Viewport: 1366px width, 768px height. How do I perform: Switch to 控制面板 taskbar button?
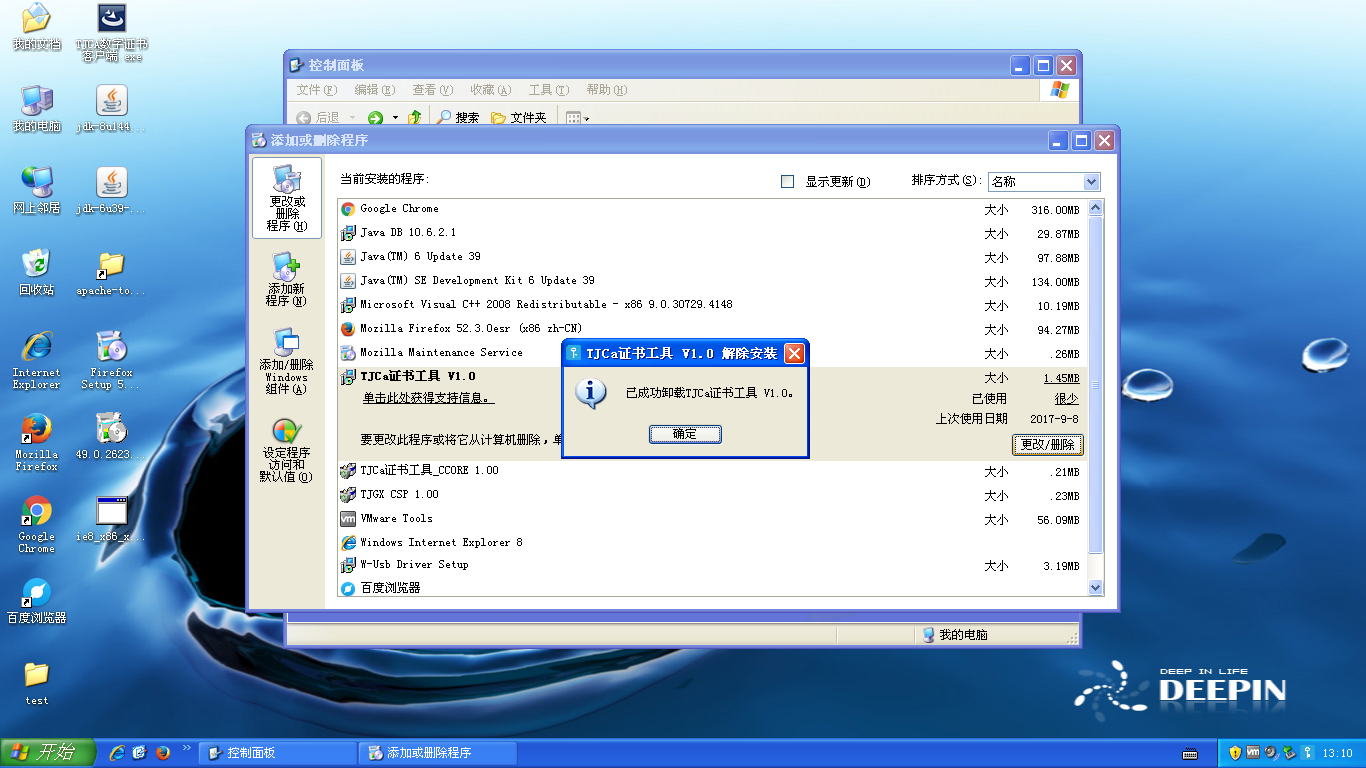click(277, 753)
